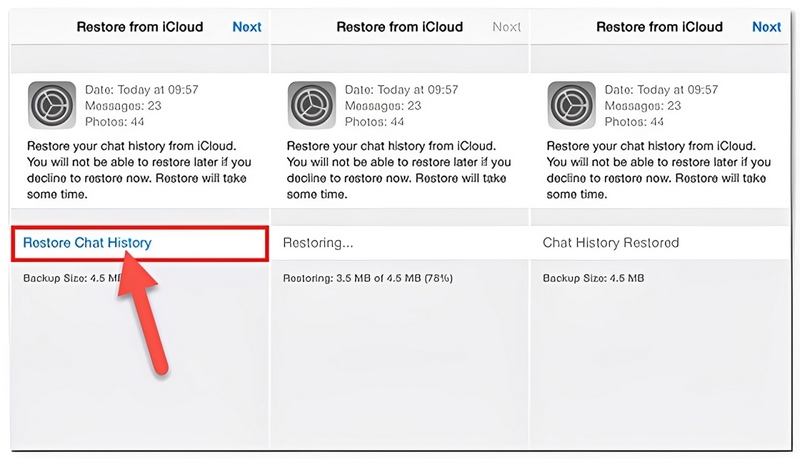Click 'Restore from iCloud' title above Restore Chat History

click(140, 27)
